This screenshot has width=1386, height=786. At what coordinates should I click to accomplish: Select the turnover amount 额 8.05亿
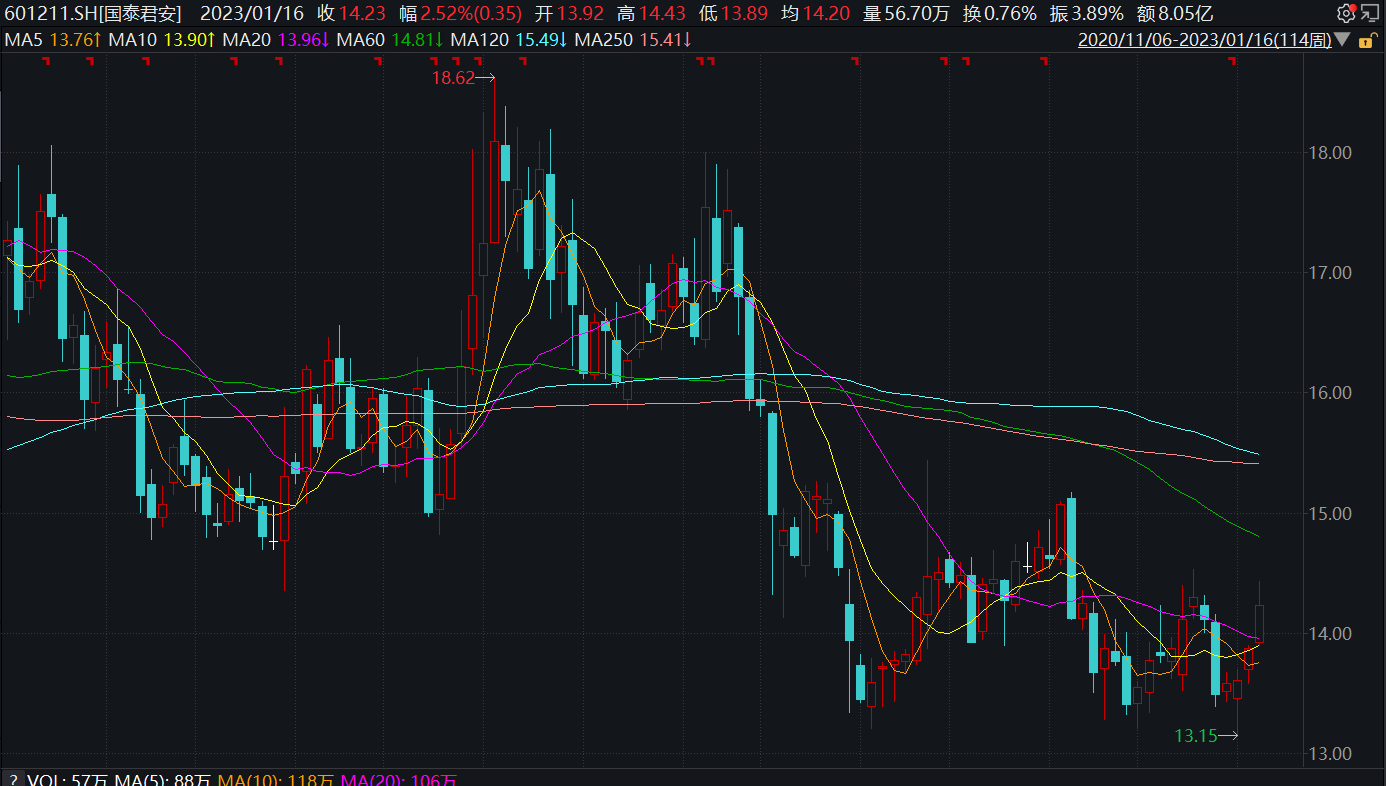tap(1177, 13)
